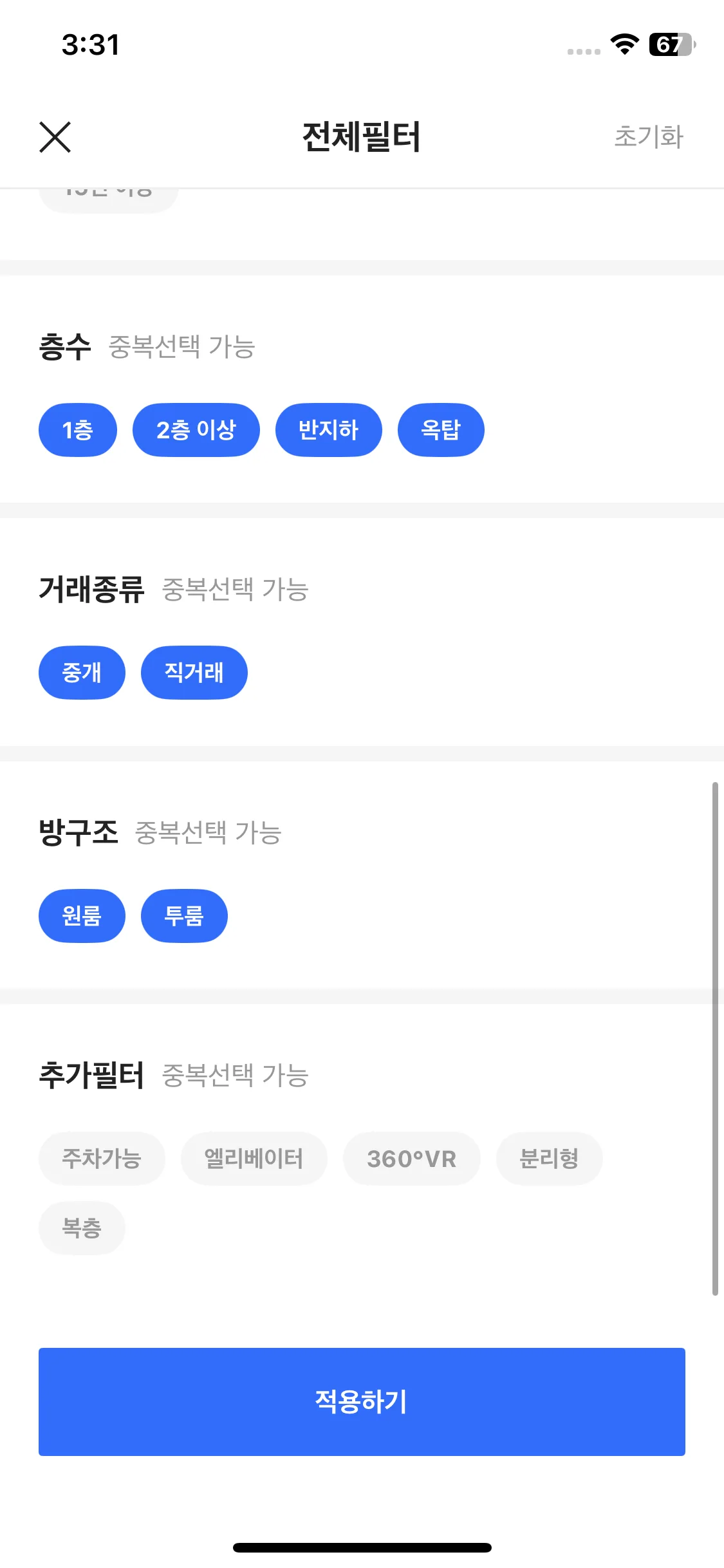Tap the 초기화 reset link
The width and height of the screenshot is (724, 1568).
click(648, 137)
